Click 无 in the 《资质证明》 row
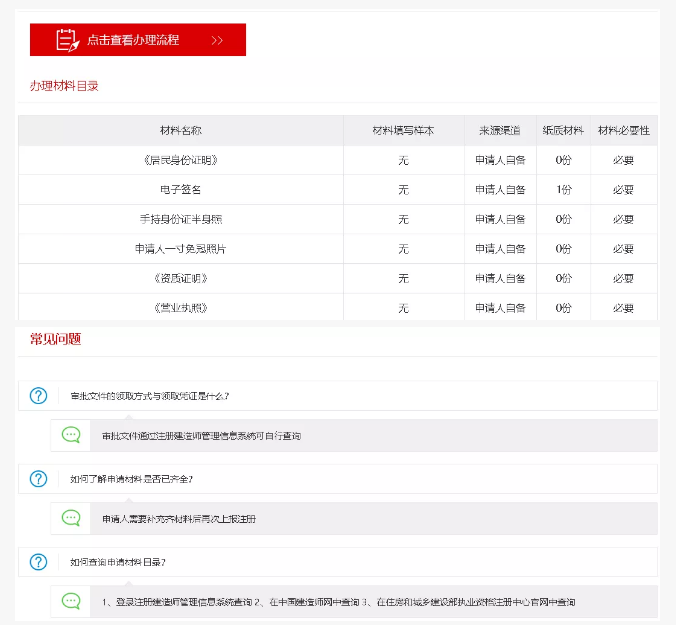This screenshot has width=677, height=625. [x=403, y=278]
